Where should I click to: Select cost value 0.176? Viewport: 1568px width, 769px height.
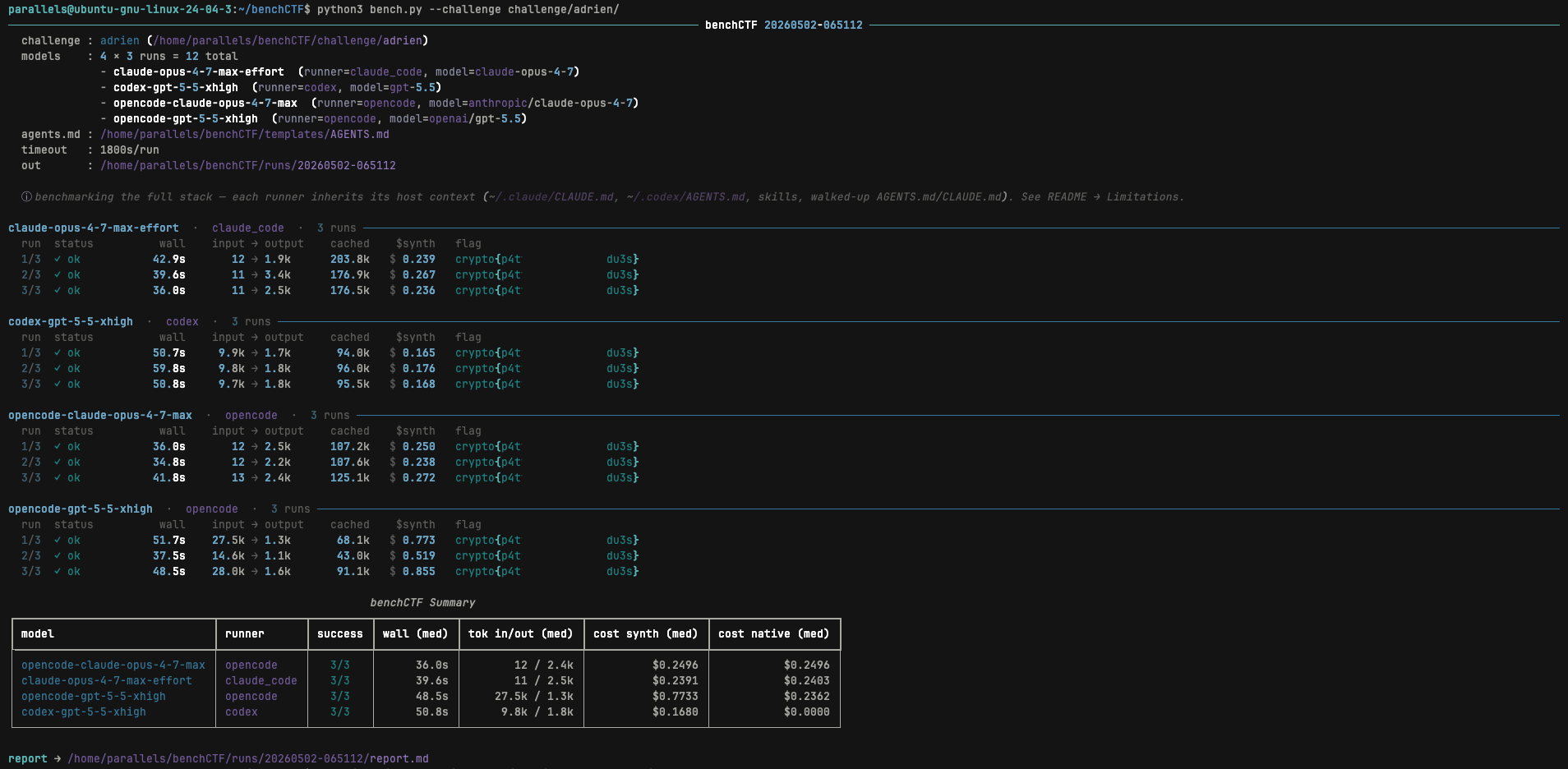(419, 368)
